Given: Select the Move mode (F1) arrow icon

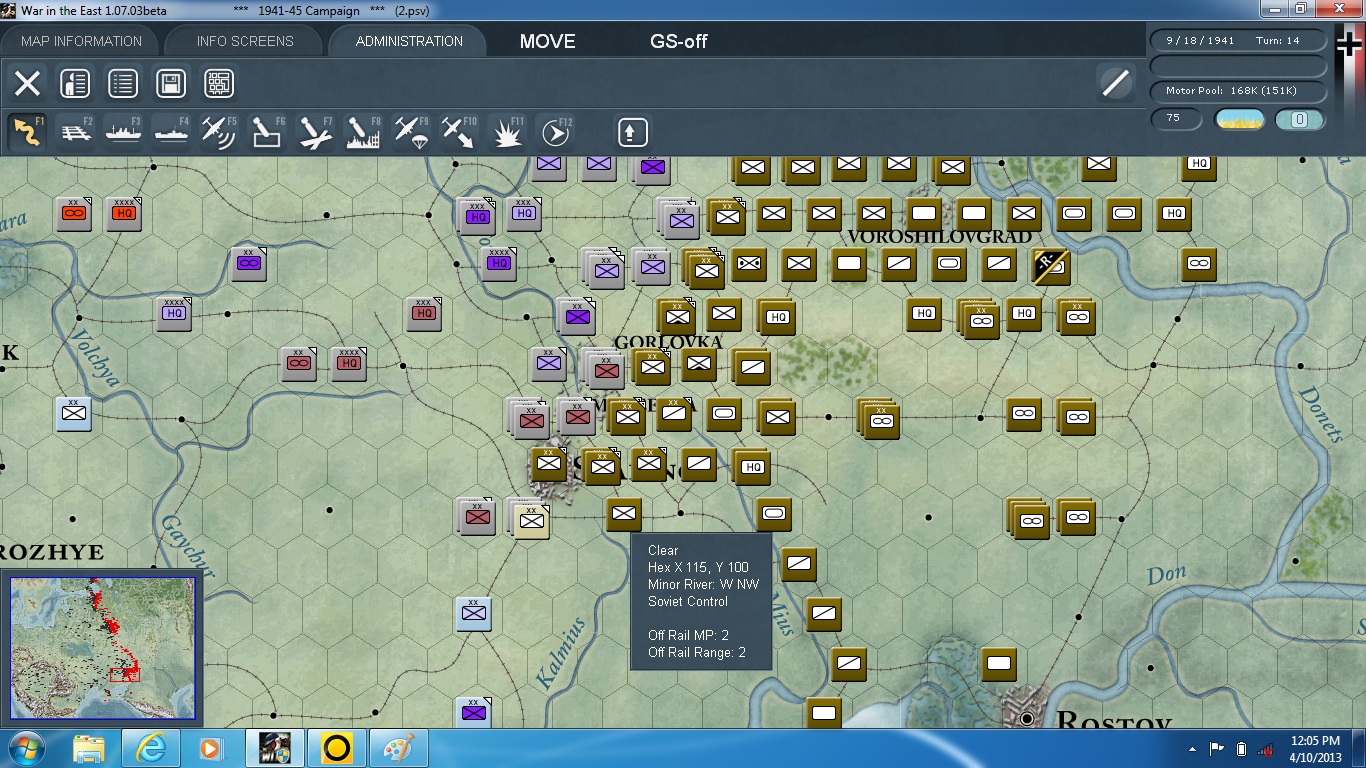Looking at the screenshot, I should click(27, 132).
